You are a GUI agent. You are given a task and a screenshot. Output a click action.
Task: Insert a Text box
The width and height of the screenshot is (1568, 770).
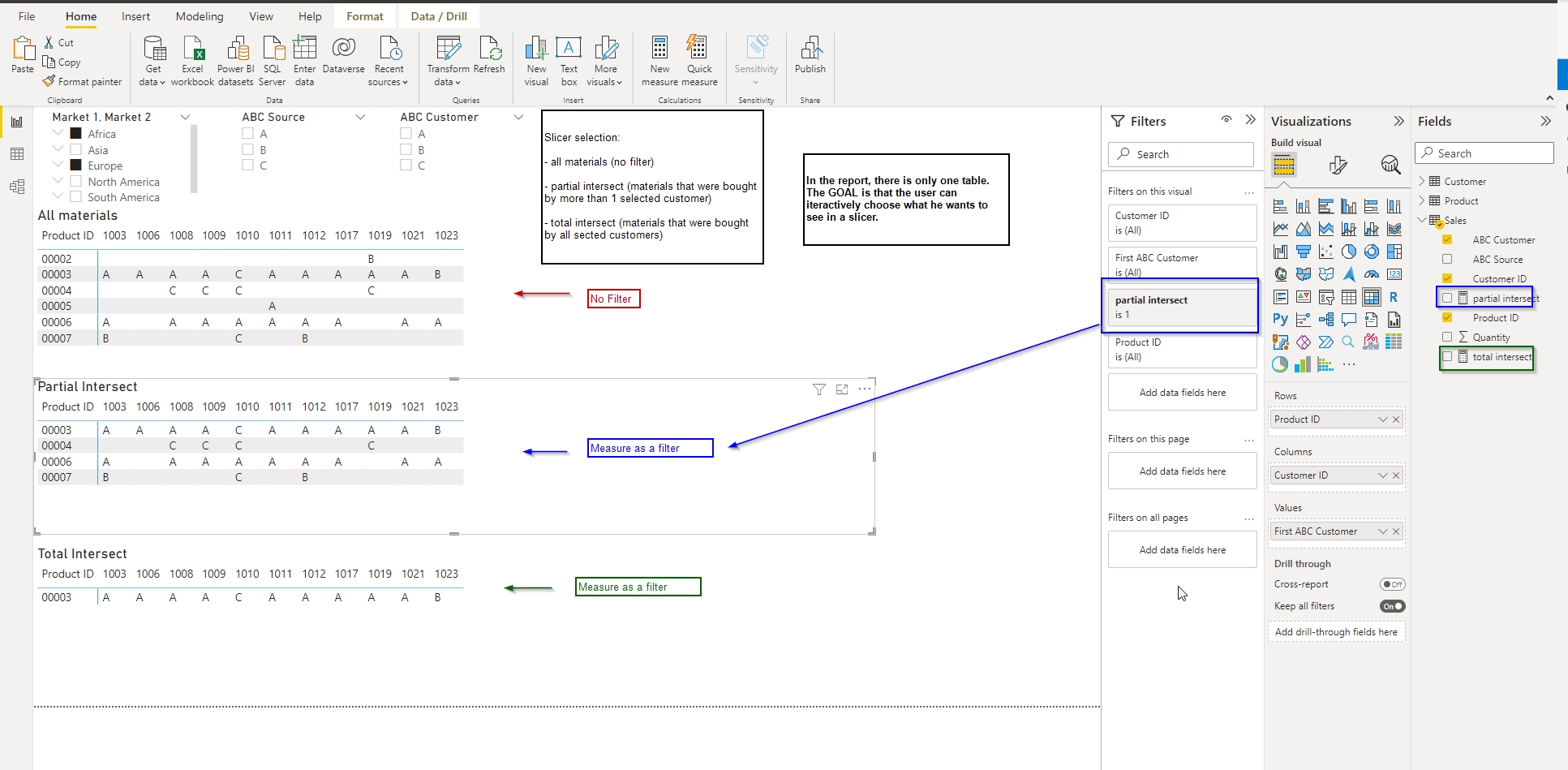coord(569,61)
